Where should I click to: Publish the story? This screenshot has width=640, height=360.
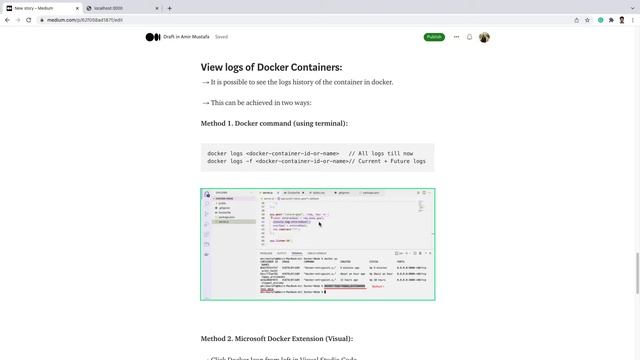tap(434, 37)
